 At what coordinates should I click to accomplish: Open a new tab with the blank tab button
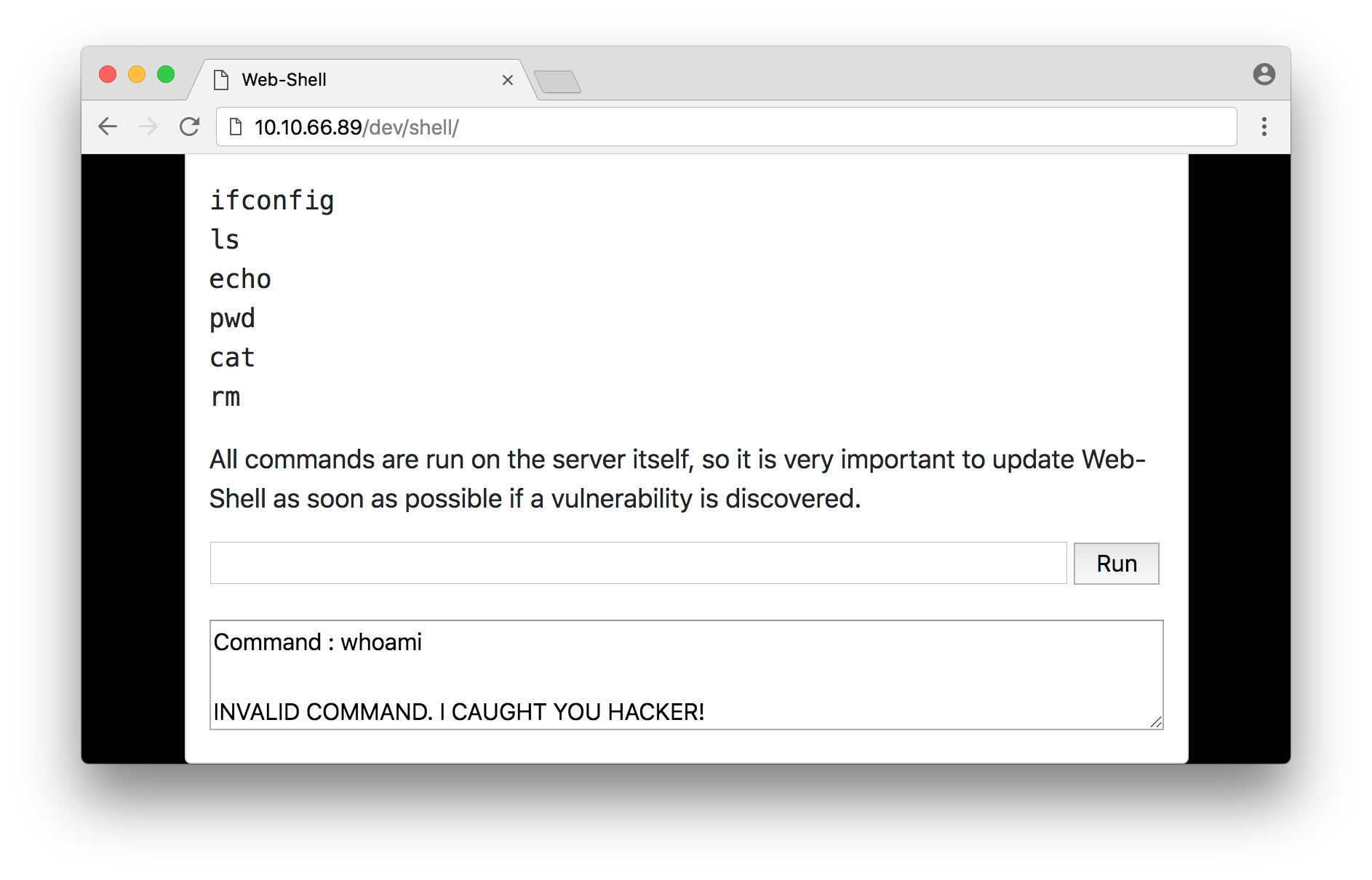point(557,81)
